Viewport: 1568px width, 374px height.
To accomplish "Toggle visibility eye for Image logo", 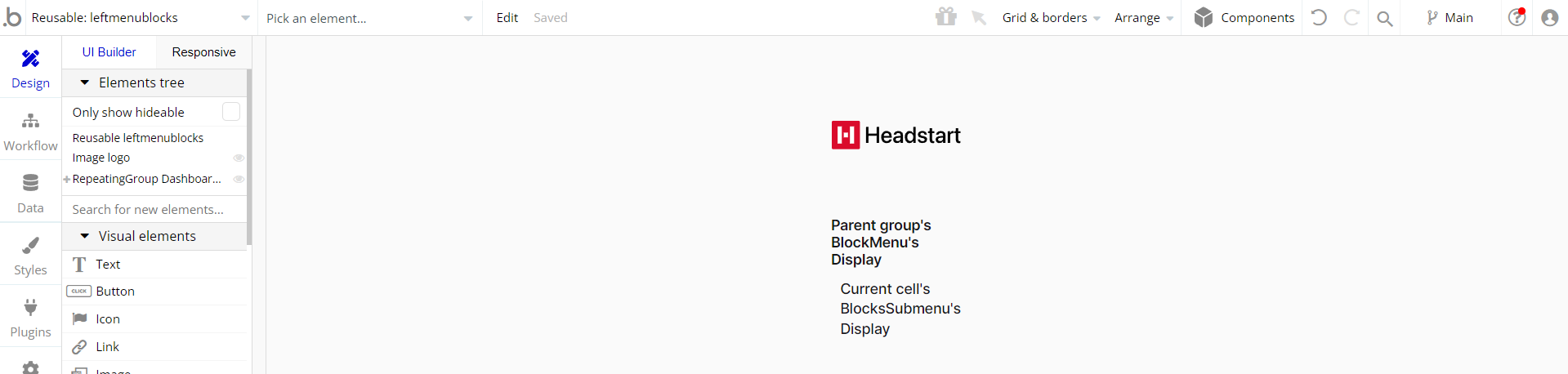I will pyautogui.click(x=239, y=158).
